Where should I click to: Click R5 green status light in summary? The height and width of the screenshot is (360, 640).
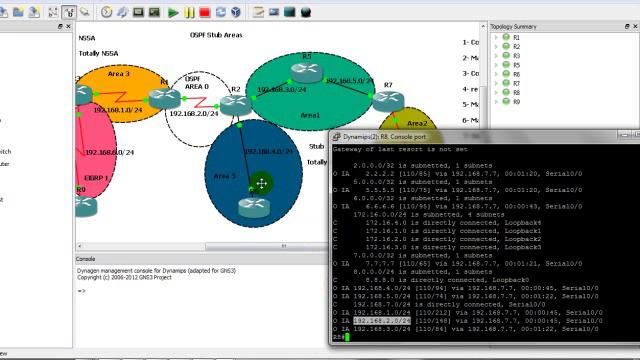(506, 64)
